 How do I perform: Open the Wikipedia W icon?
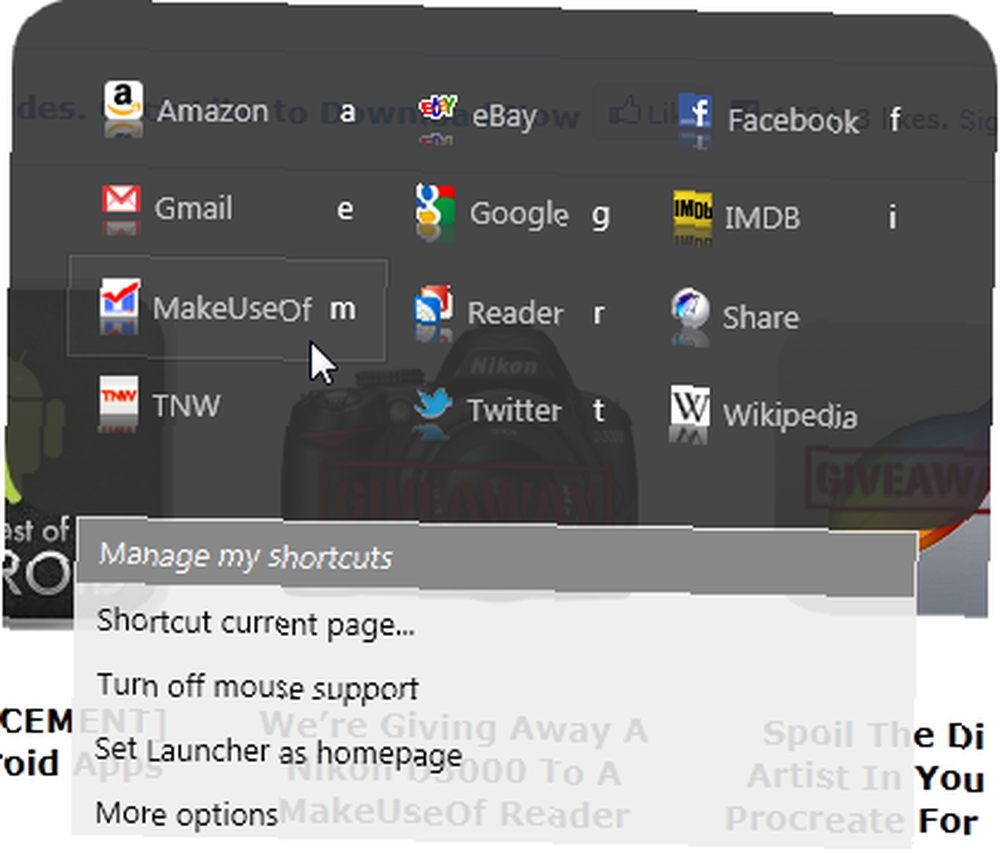click(x=689, y=406)
